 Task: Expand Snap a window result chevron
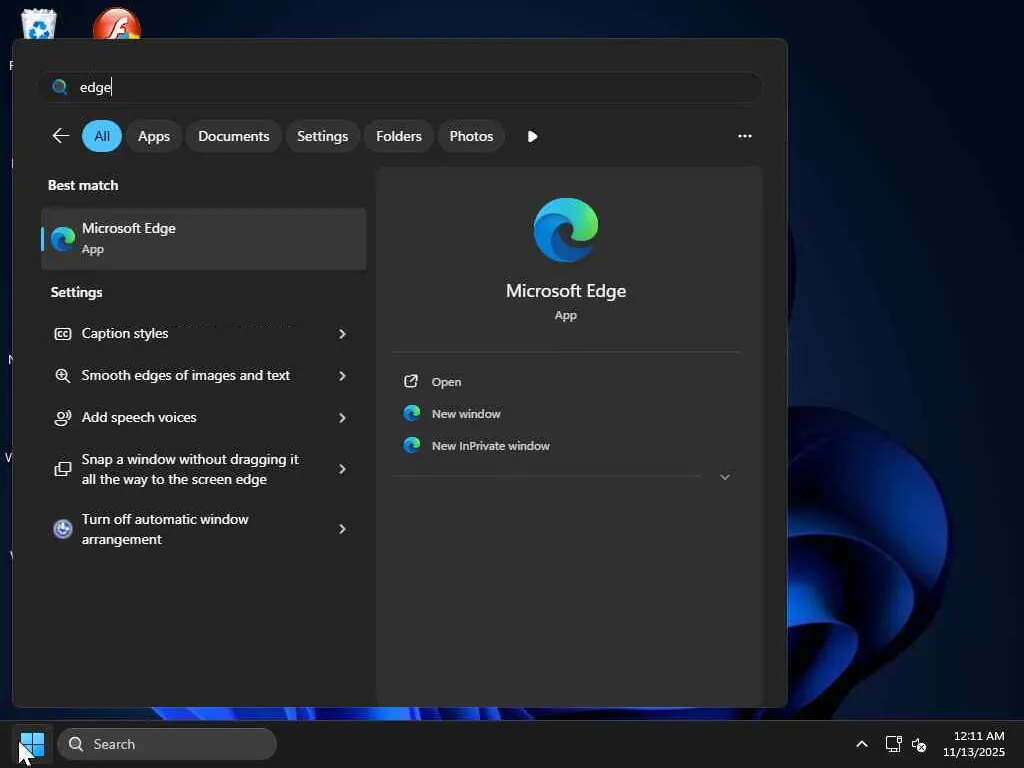click(342, 469)
